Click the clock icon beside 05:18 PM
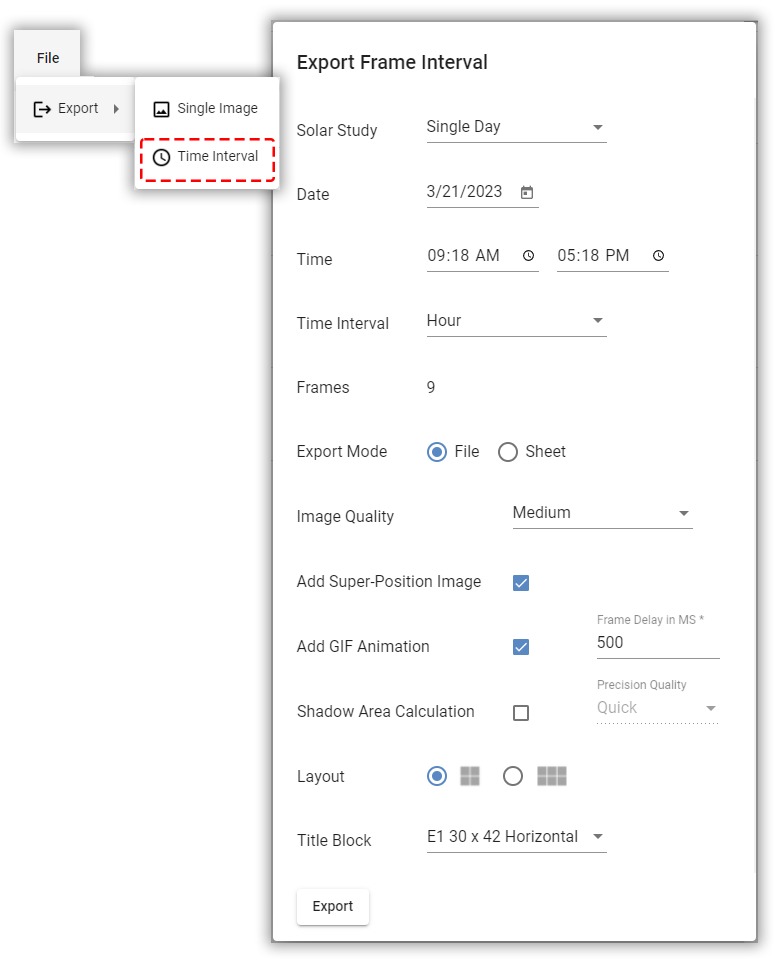 pyautogui.click(x=658, y=256)
